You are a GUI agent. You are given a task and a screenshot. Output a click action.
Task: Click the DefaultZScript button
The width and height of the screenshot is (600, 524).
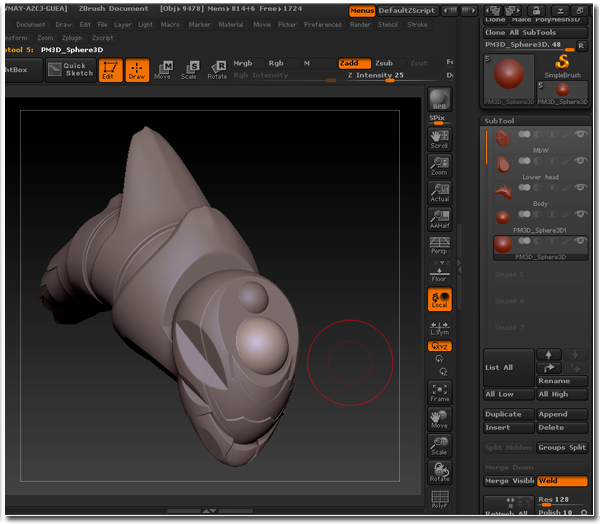pyautogui.click(x=407, y=11)
